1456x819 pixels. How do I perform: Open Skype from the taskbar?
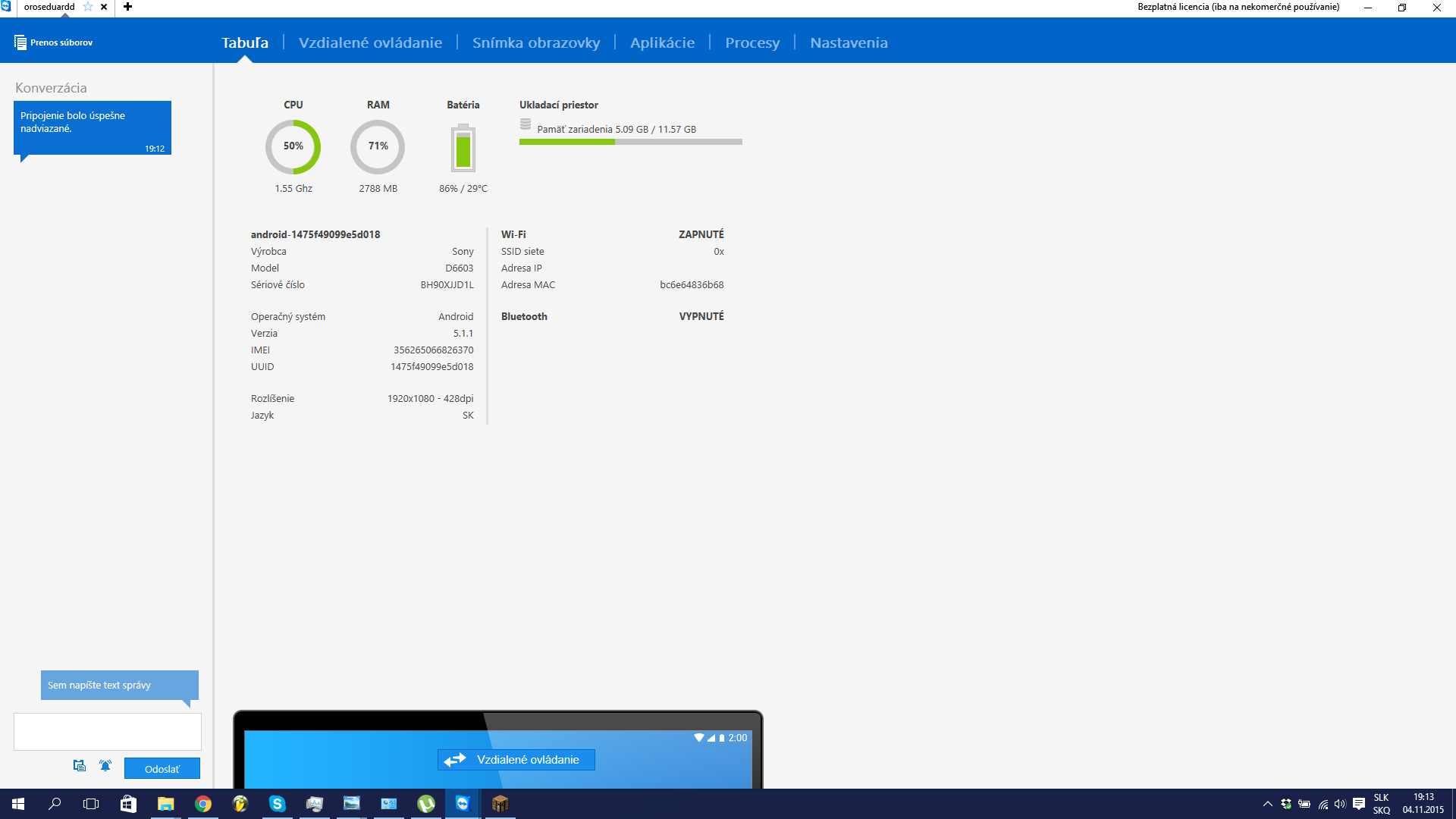(x=277, y=804)
